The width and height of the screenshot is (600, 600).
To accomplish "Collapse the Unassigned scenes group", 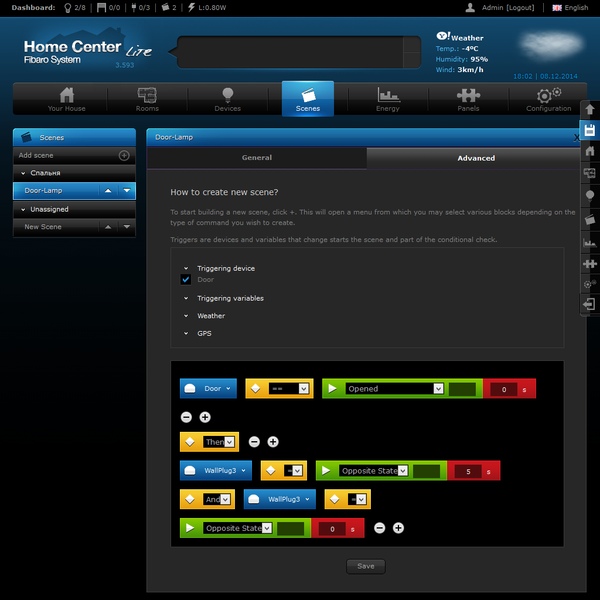I will 23,210.
